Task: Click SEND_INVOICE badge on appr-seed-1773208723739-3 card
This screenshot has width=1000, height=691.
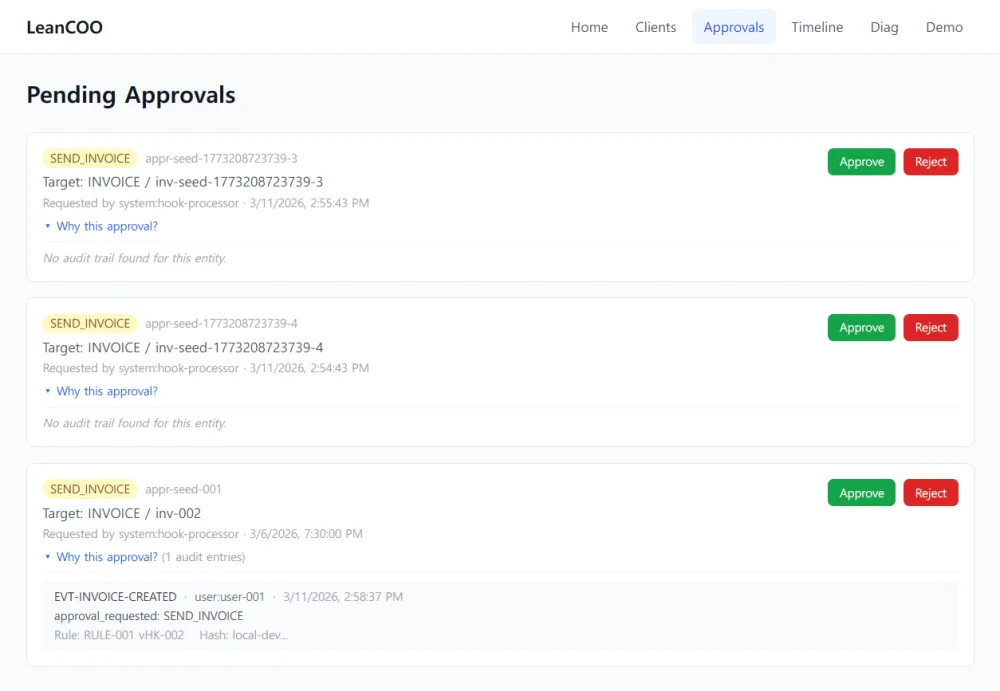Action: (90, 158)
